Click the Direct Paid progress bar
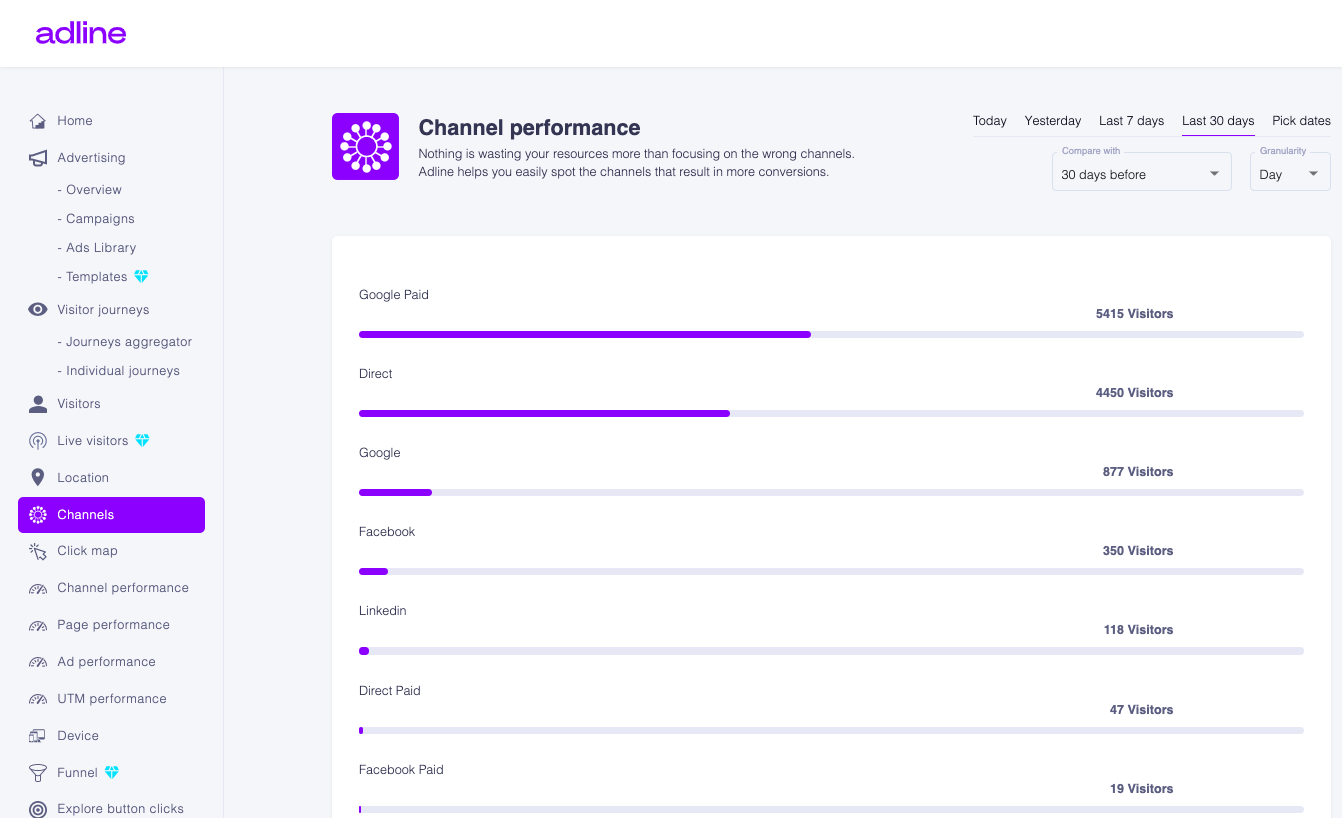 [x=831, y=730]
